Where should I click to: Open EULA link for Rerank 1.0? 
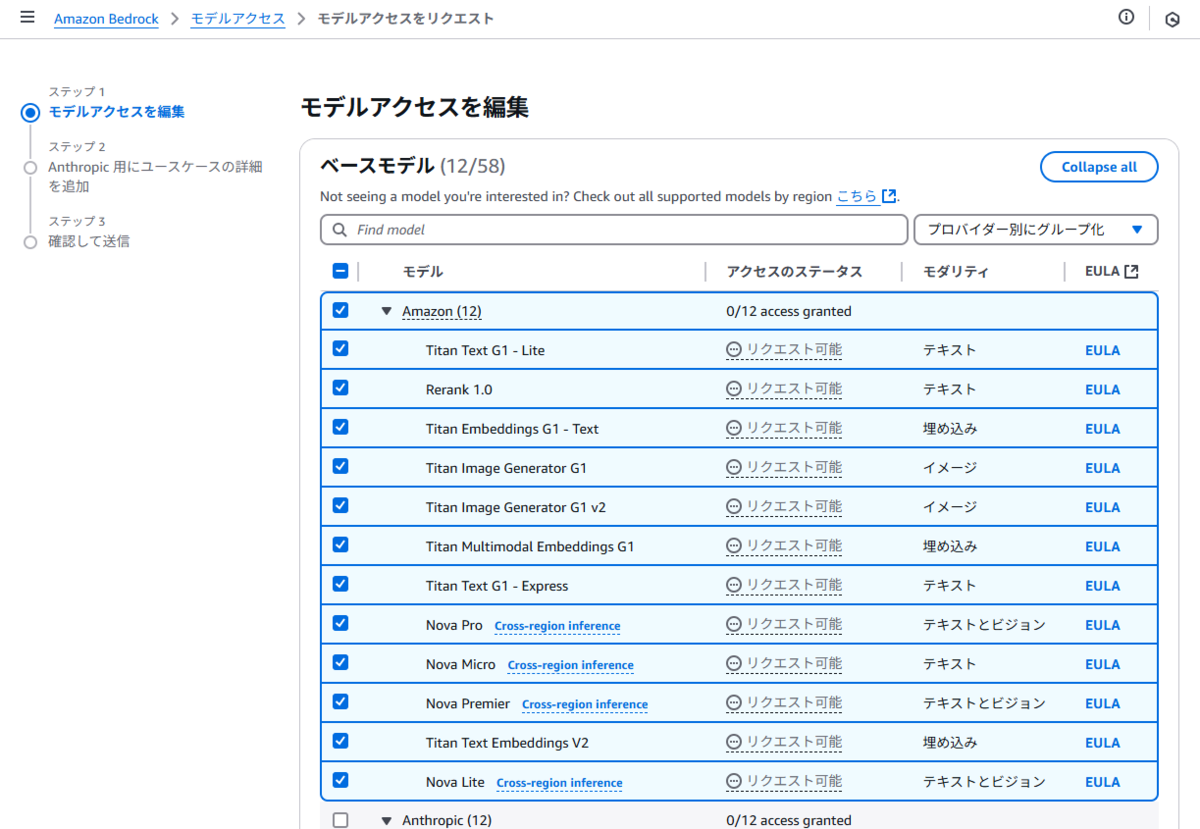pos(1102,390)
